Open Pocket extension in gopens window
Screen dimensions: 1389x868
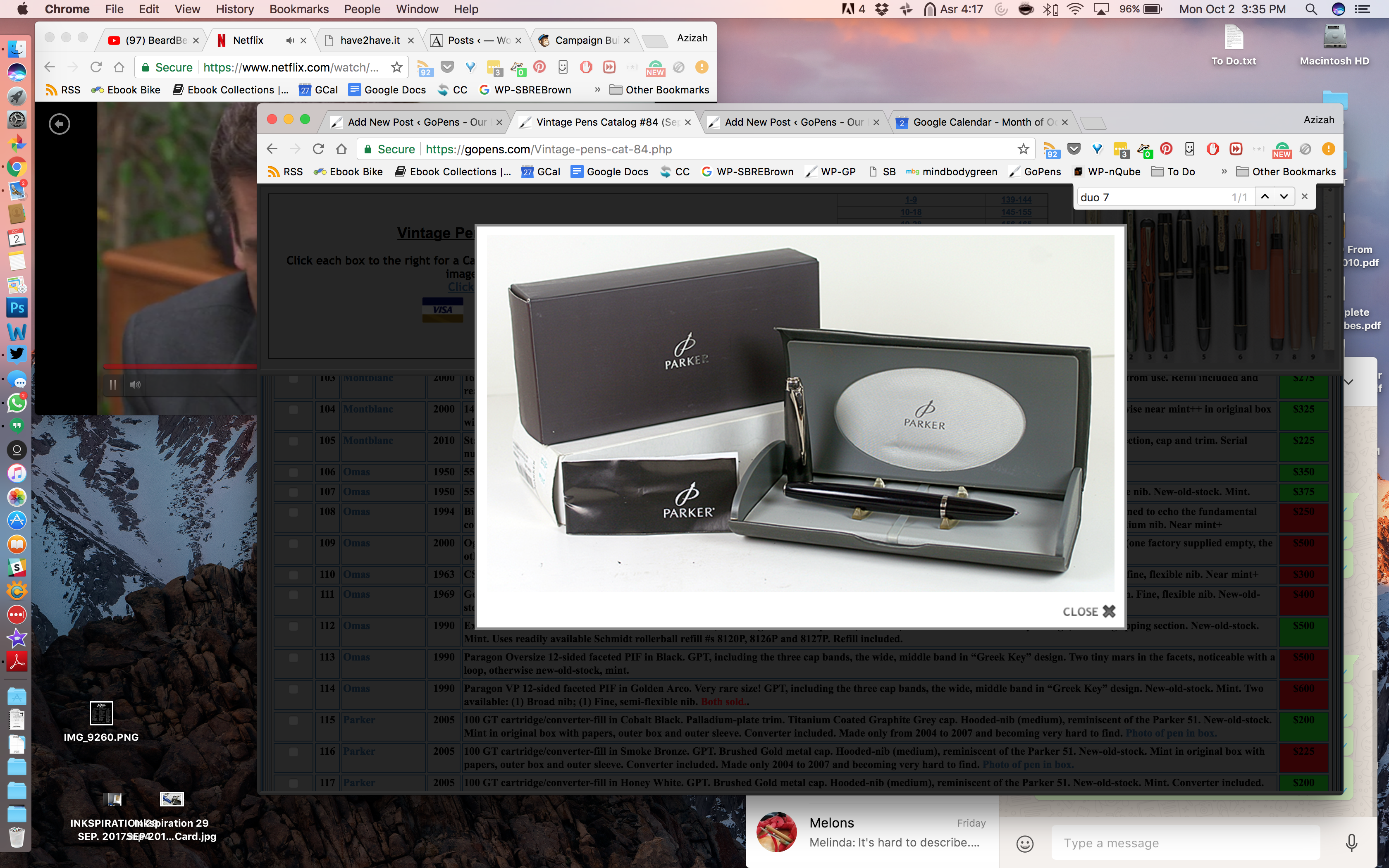point(1074,149)
